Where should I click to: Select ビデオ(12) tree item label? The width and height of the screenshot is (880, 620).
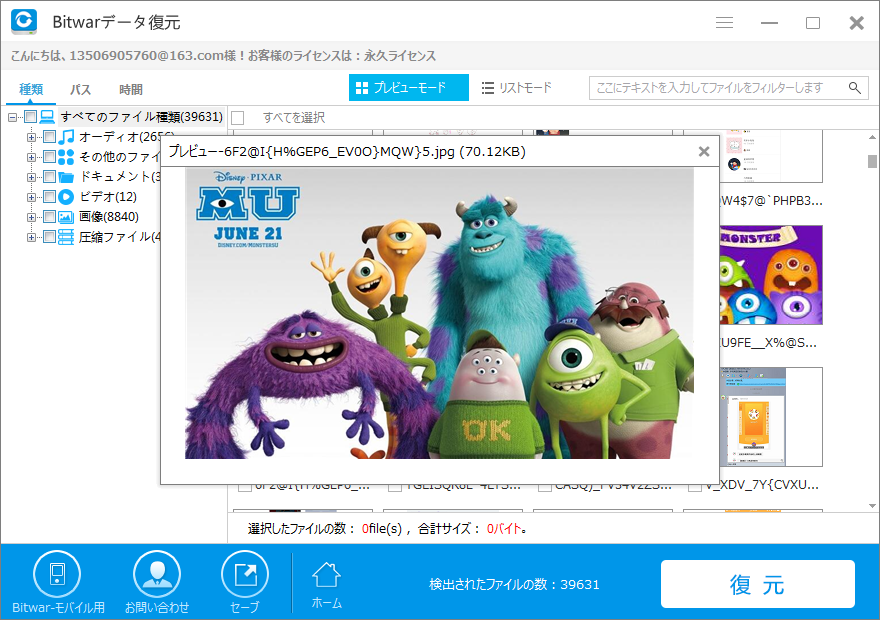click(x=108, y=197)
